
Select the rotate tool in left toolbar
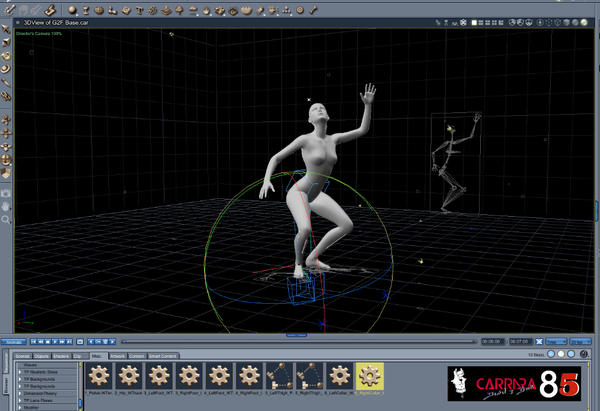click(x=6, y=56)
